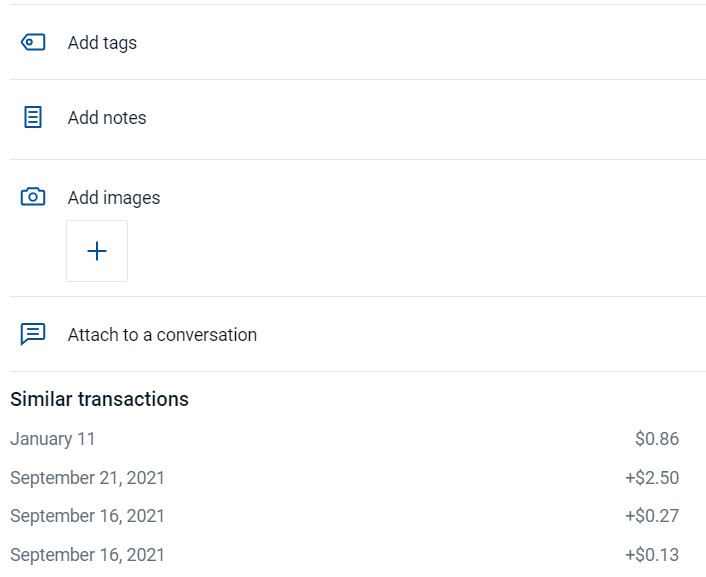Open the September 21, 2021 transaction

click(x=344, y=477)
